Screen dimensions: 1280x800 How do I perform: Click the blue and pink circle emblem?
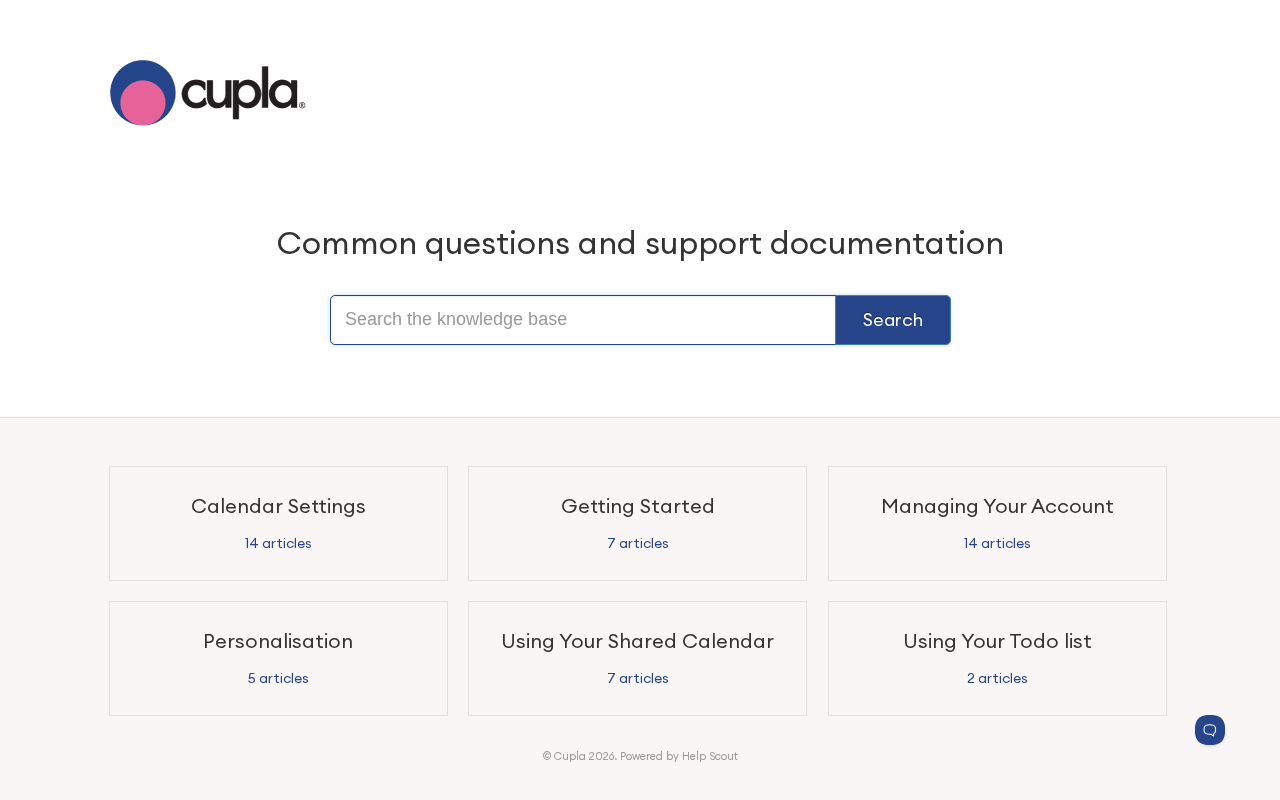click(142, 93)
